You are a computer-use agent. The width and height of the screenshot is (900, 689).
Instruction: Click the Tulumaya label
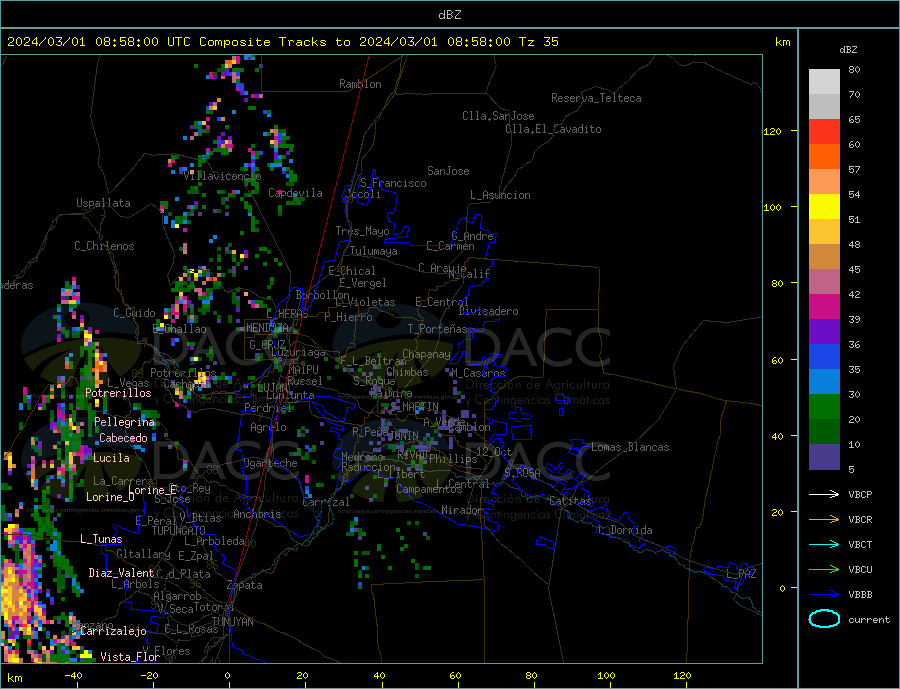373,251
